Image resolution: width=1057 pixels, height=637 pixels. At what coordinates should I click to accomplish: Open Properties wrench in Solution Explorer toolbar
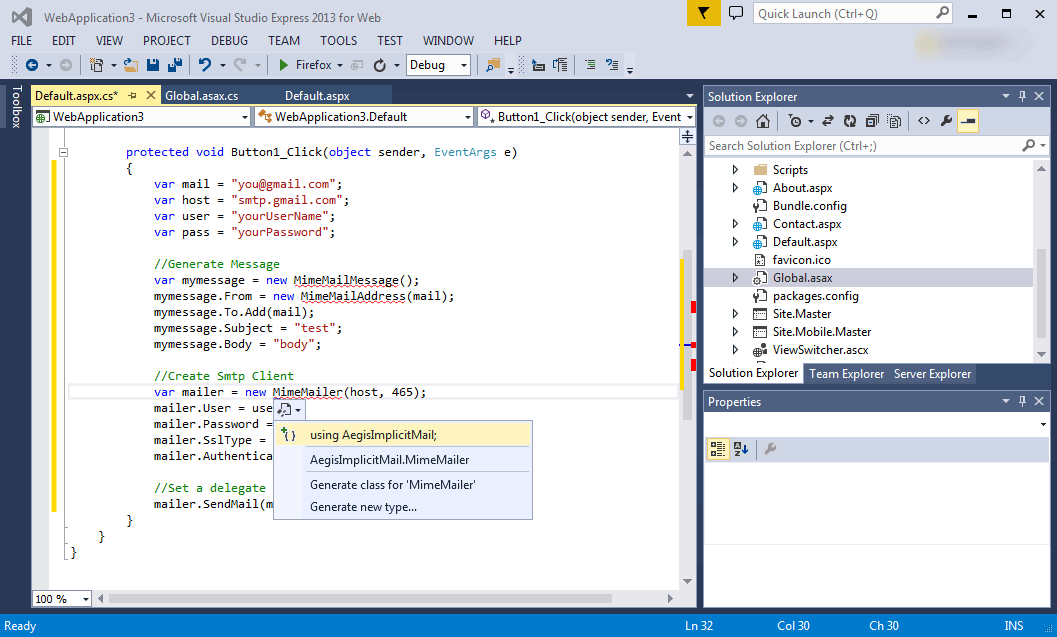(946, 121)
